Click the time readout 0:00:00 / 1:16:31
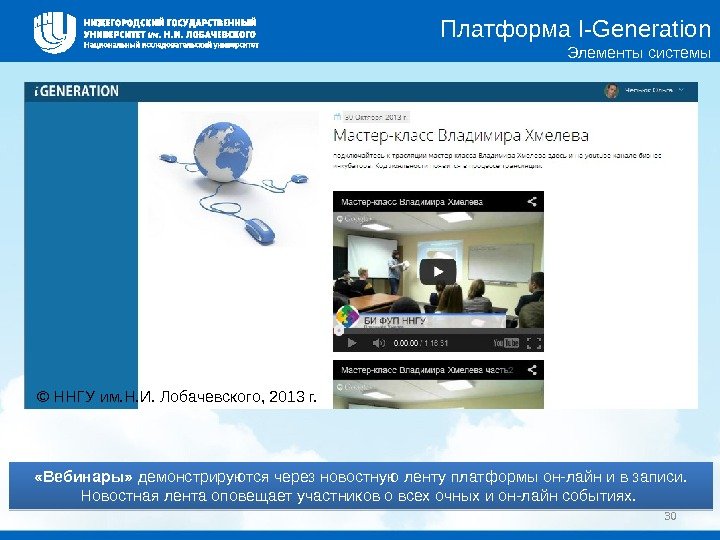Image resolution: width=720 pixels, height=540 pixels. click(x=421, y=343)
